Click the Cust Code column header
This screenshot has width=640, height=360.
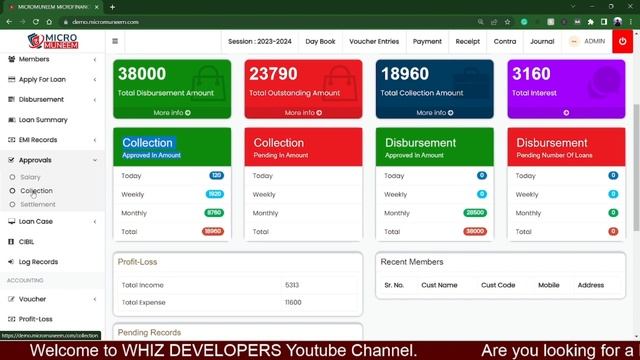tap(498, 285)
